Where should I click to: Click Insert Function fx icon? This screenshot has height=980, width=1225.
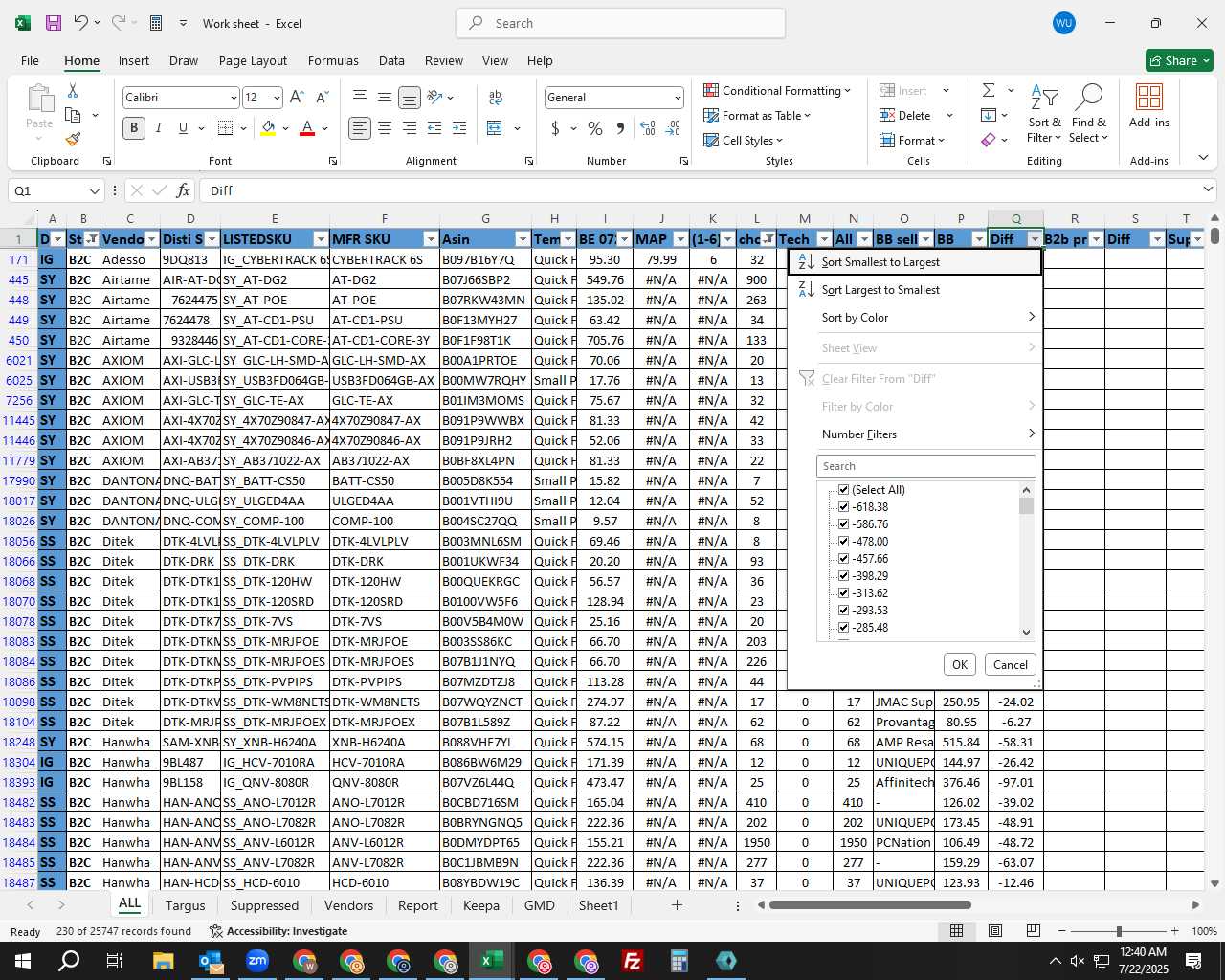tap(184, 190)
